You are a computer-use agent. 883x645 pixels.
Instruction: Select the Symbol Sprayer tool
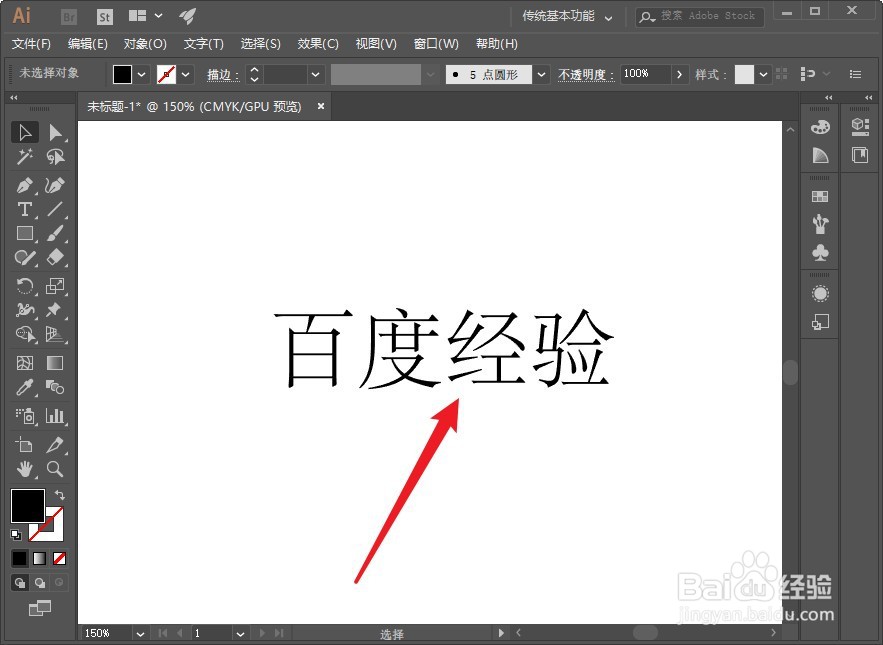coord(25,416)
